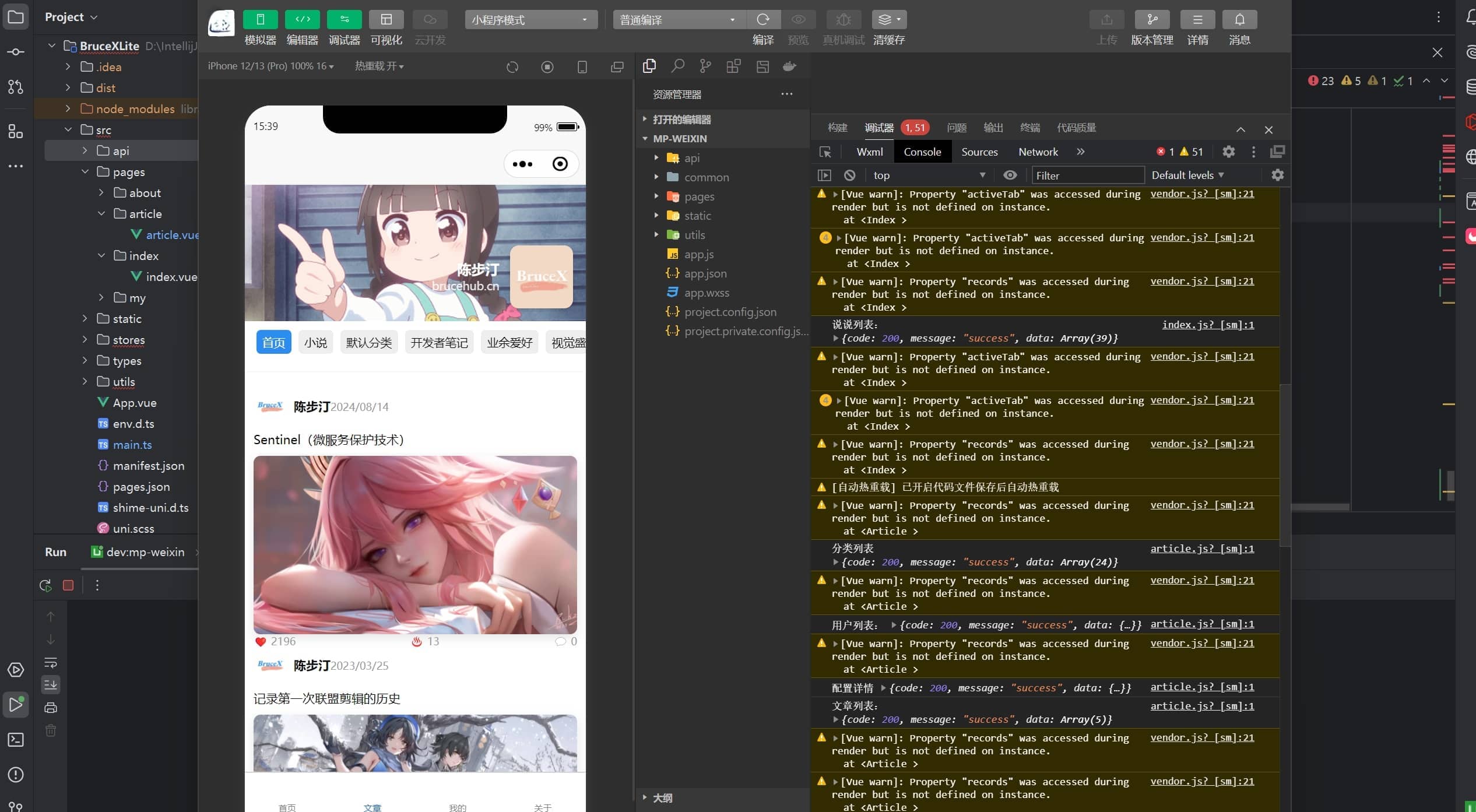Click the detach simulator window icon

617,67
